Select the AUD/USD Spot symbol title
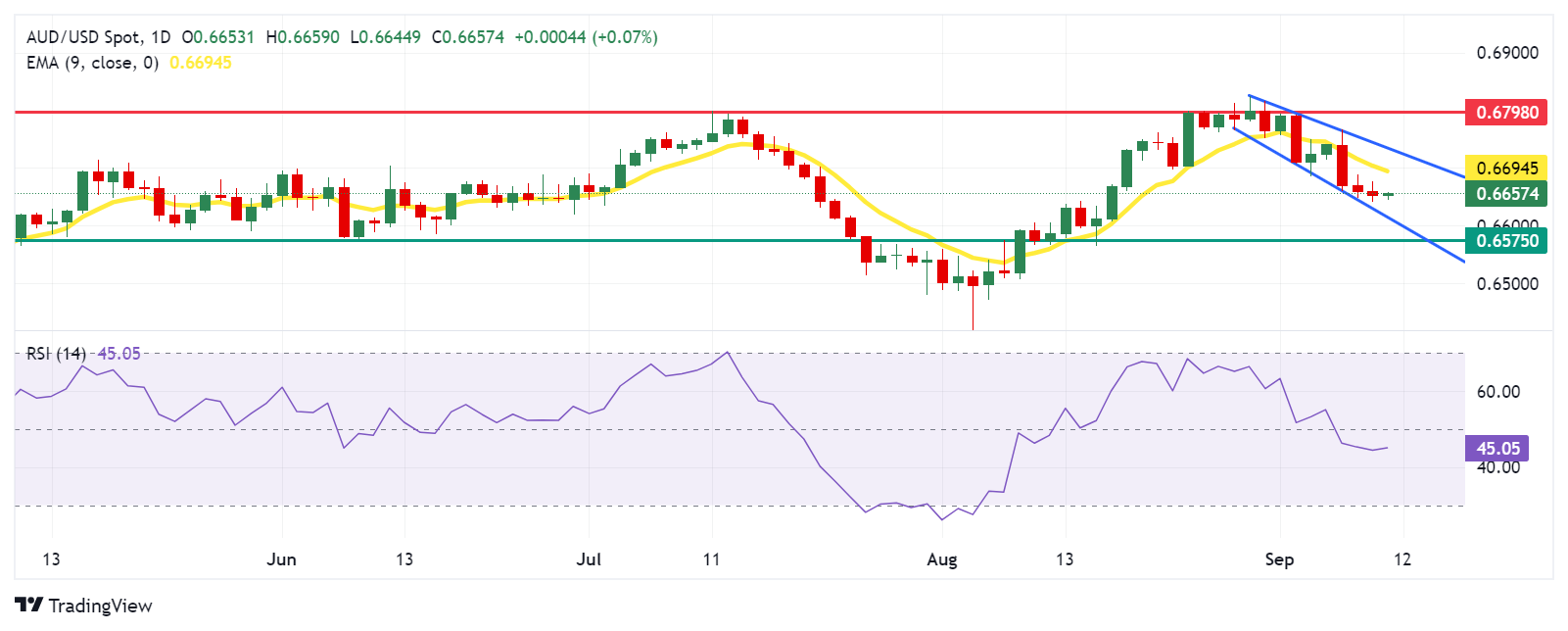This screenshot has width=1568, height=631. (x=83, y=37)
